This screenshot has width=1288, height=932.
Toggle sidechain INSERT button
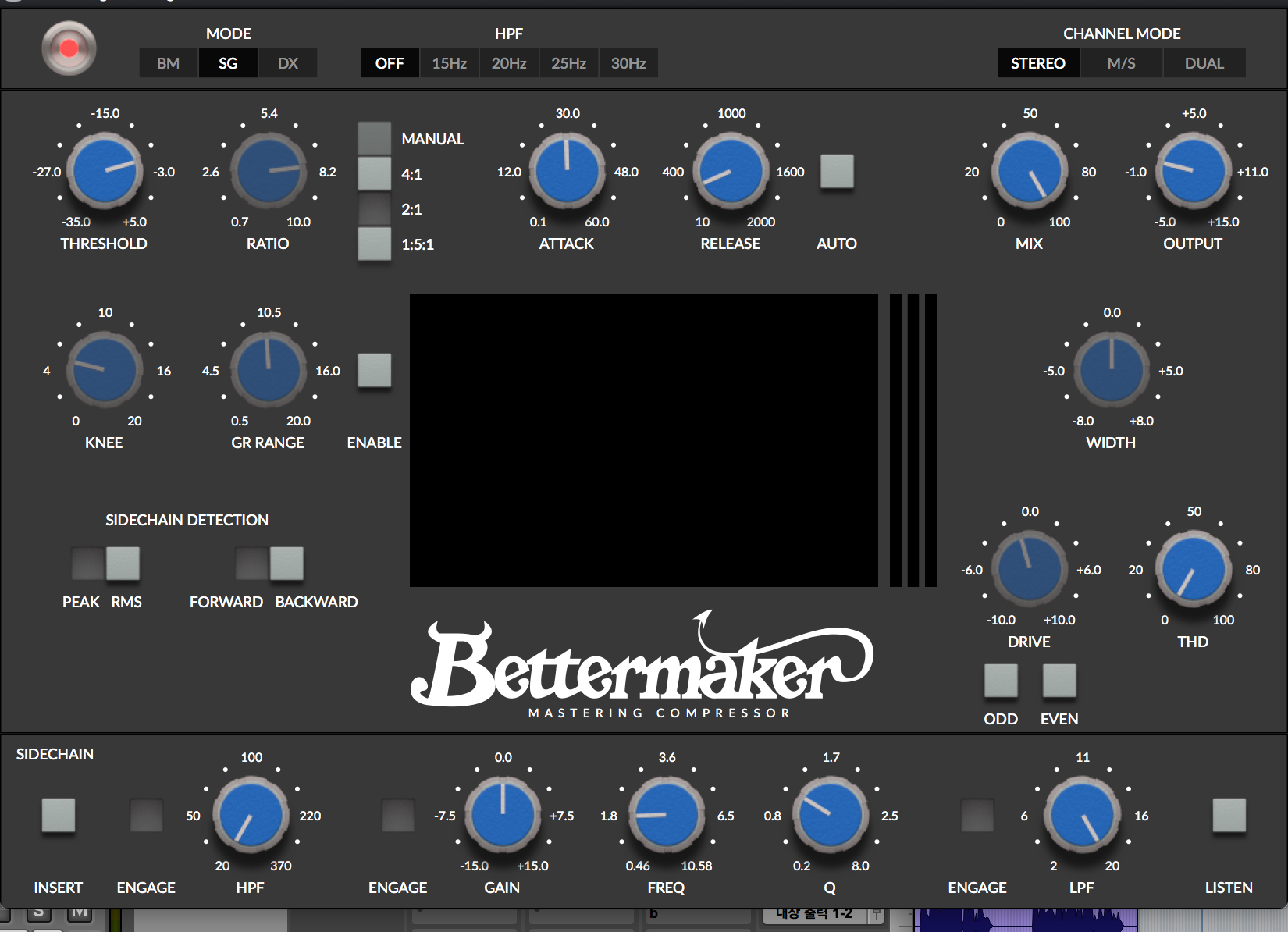point(59,815)
